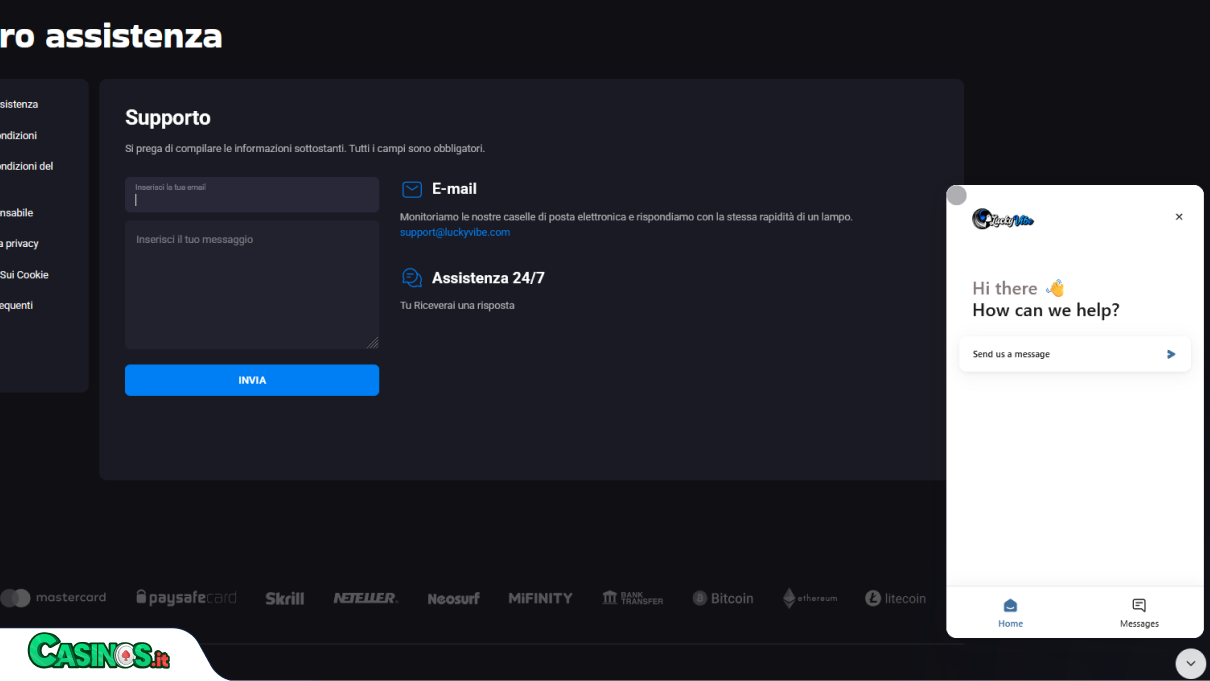The width and height of the screenshot is (1210, 681).
Task: Click the Assistenza 24/7 chat bubbles icon
Action: pos(411,278)
